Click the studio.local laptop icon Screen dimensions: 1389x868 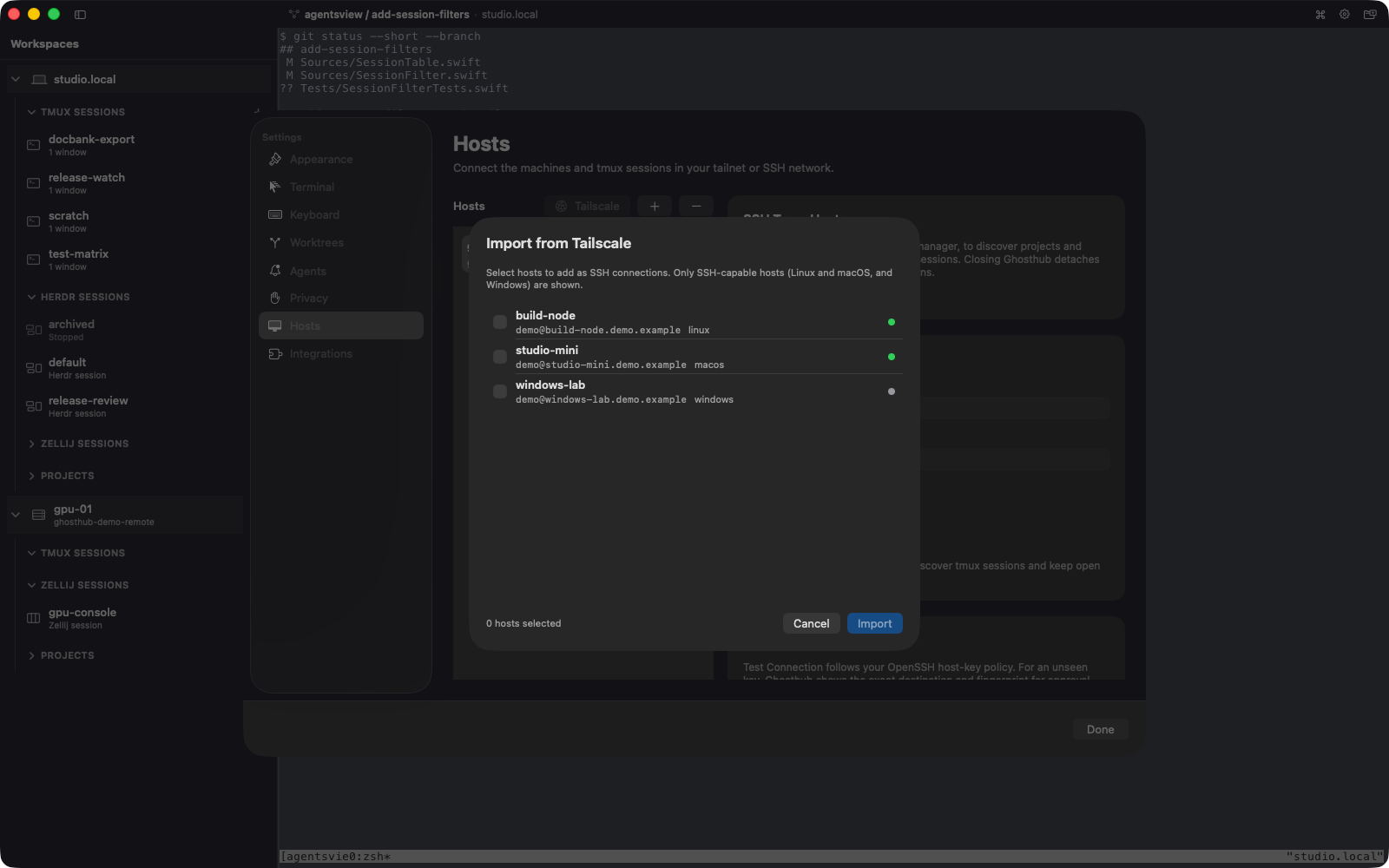click(39, 79)
